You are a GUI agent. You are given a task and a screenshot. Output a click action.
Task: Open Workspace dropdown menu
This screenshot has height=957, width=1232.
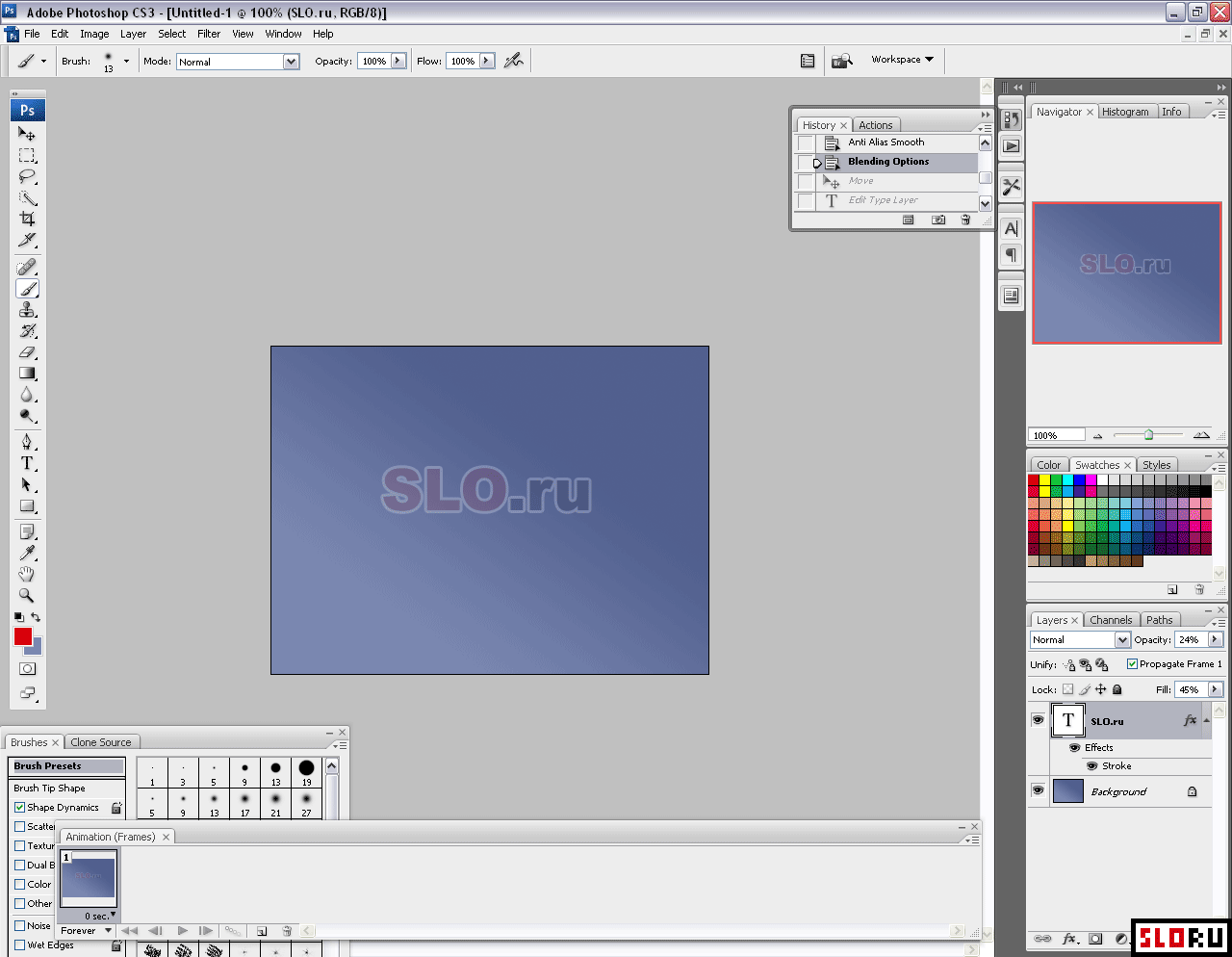902,60
